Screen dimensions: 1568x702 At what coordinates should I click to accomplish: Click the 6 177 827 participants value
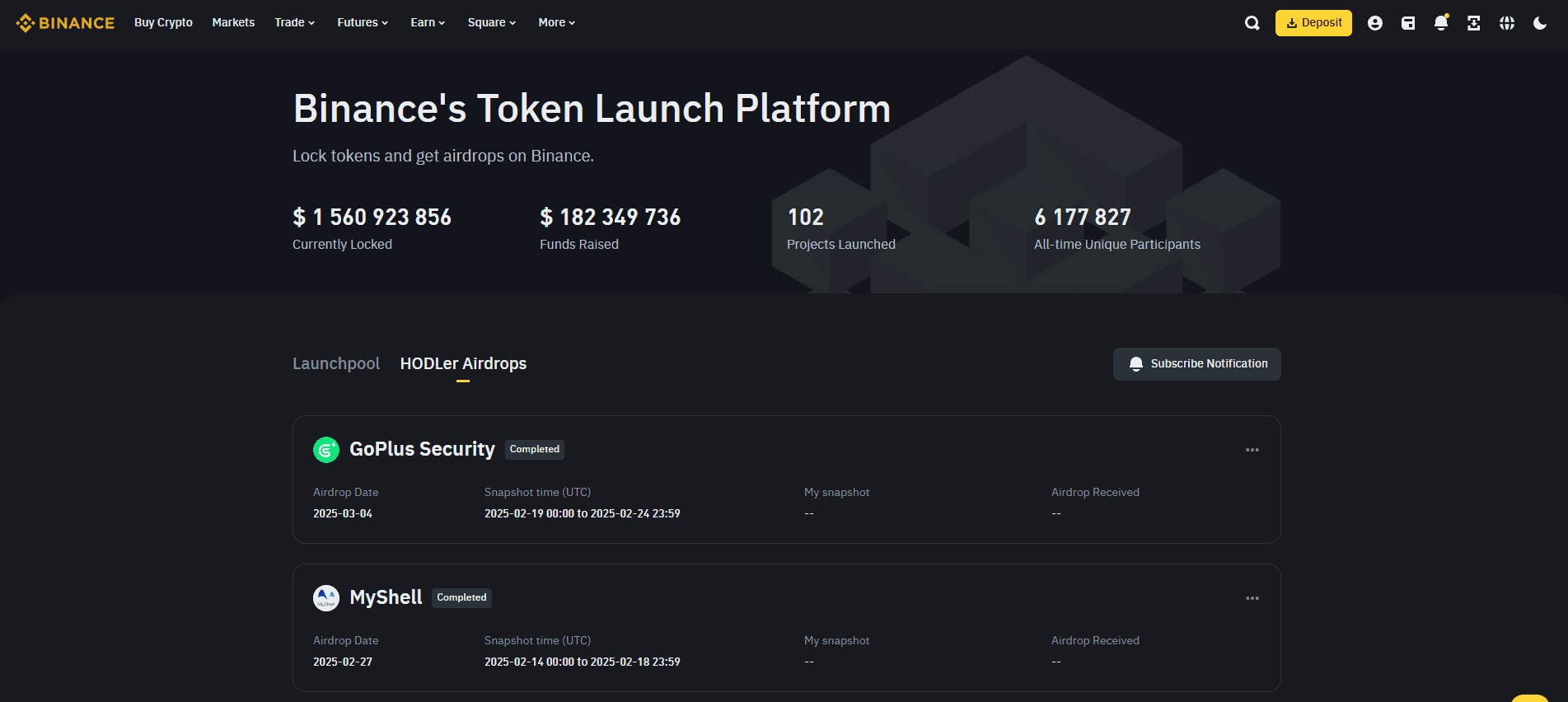tap(1083, 218)
